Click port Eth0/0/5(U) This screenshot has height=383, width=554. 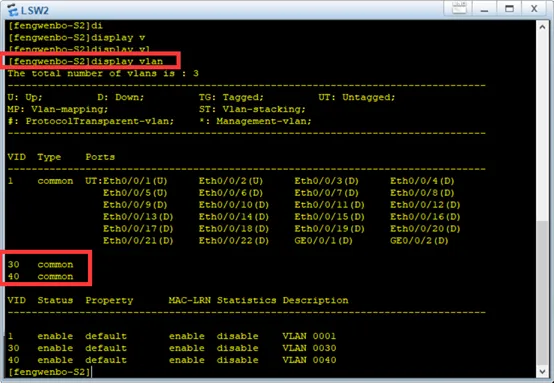[135, 193]
